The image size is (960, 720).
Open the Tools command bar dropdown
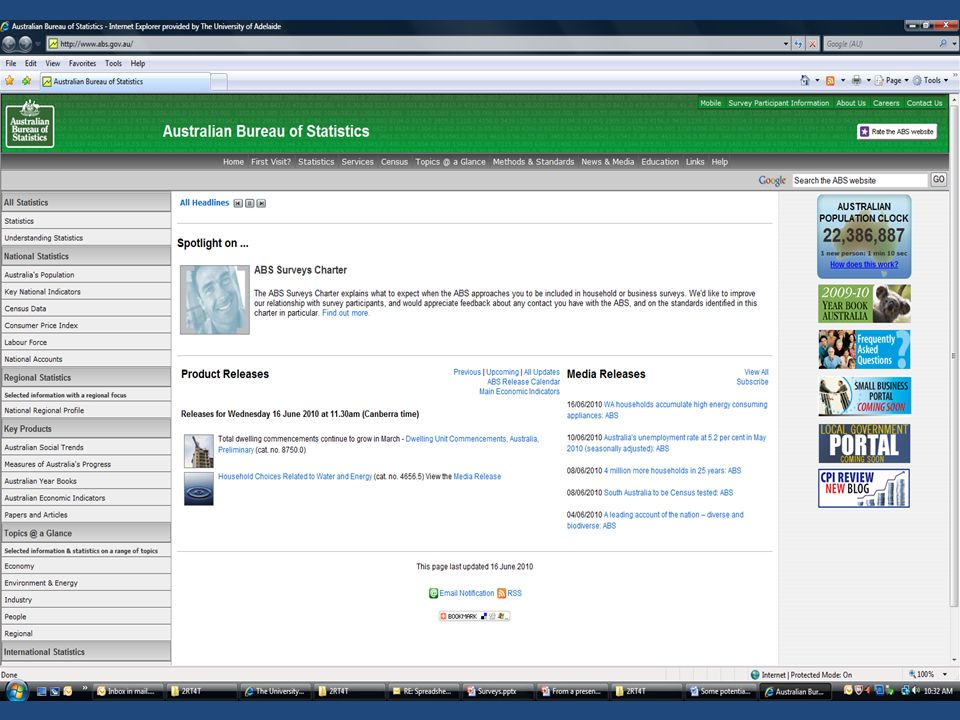pos(930,80)
